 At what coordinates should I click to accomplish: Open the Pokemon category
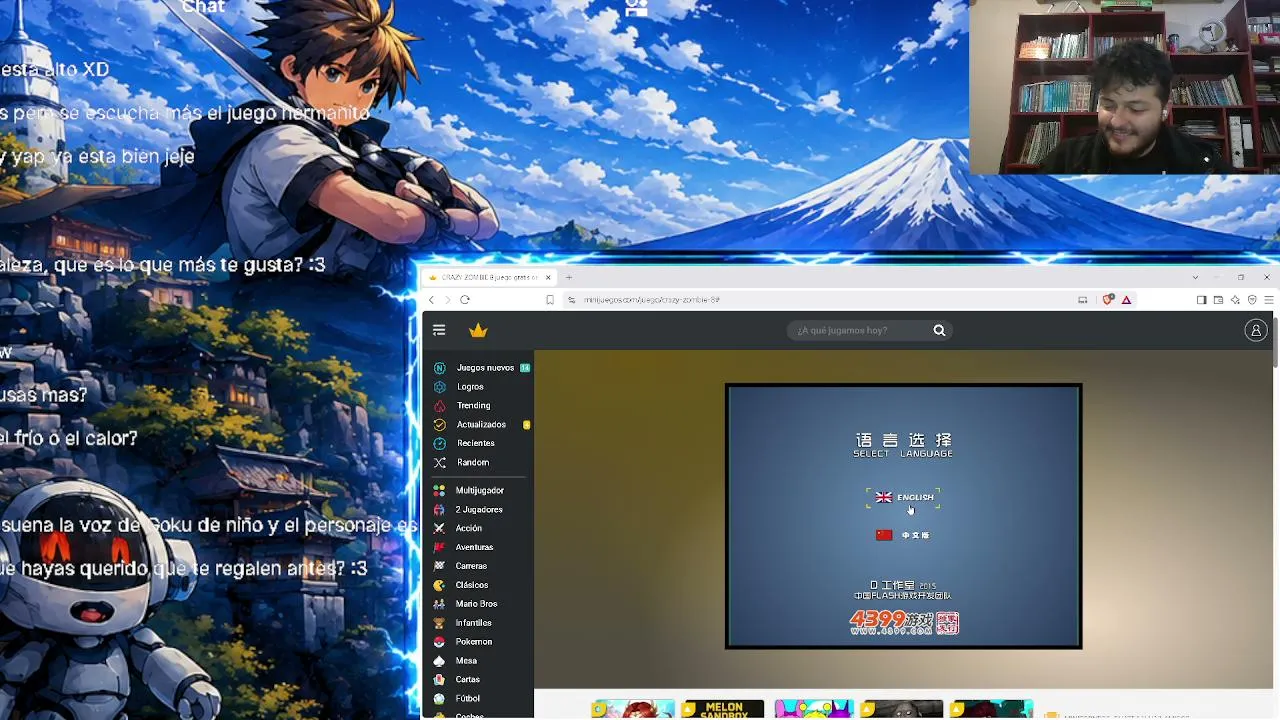[473, 642]
